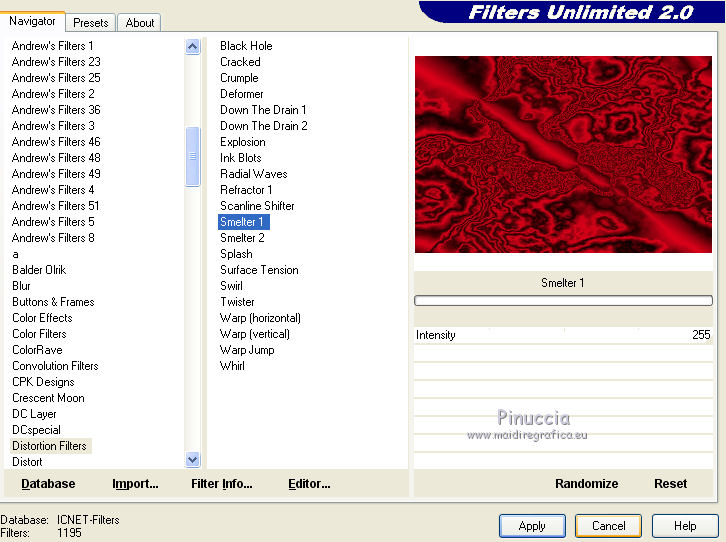
Task: Click Import... button
Action: (x=135, y=484)
